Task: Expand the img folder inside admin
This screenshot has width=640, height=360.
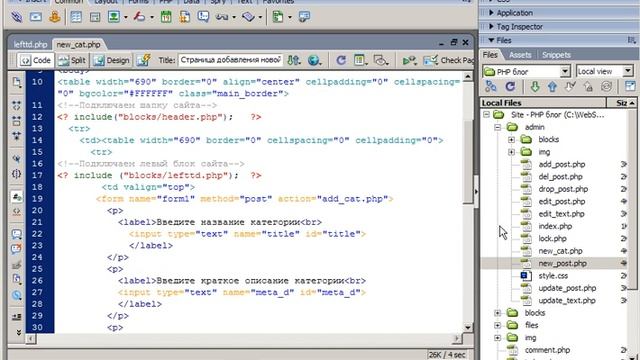Action: 511,152
